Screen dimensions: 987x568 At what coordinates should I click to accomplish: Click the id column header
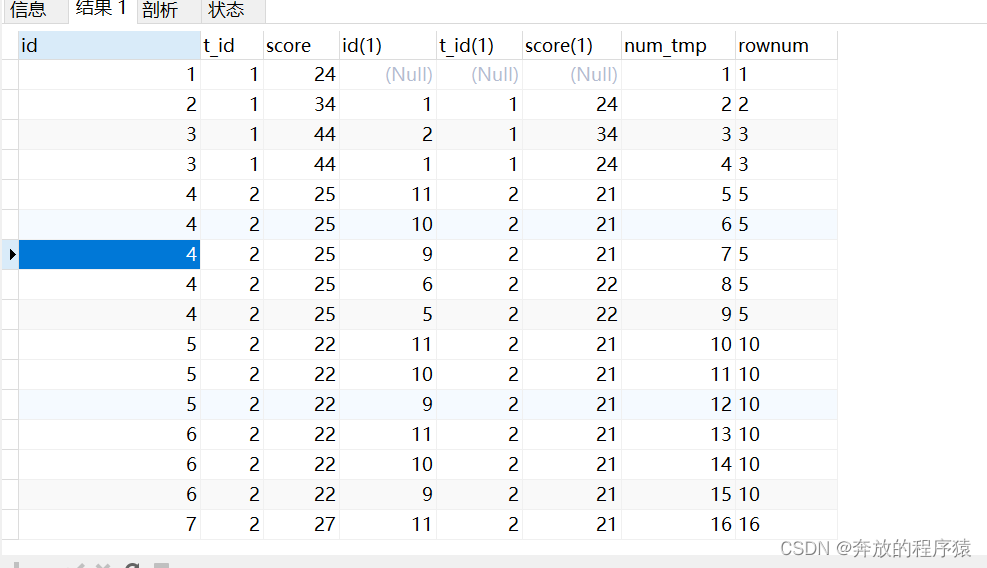pos(109,45)
